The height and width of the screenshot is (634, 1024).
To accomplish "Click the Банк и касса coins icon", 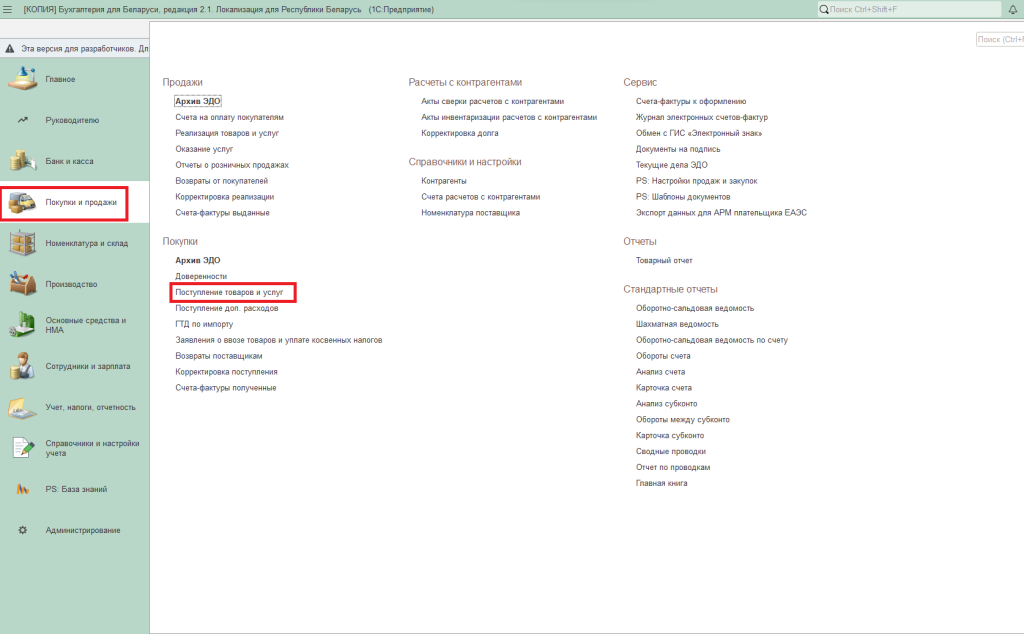I will click(22, 161).
